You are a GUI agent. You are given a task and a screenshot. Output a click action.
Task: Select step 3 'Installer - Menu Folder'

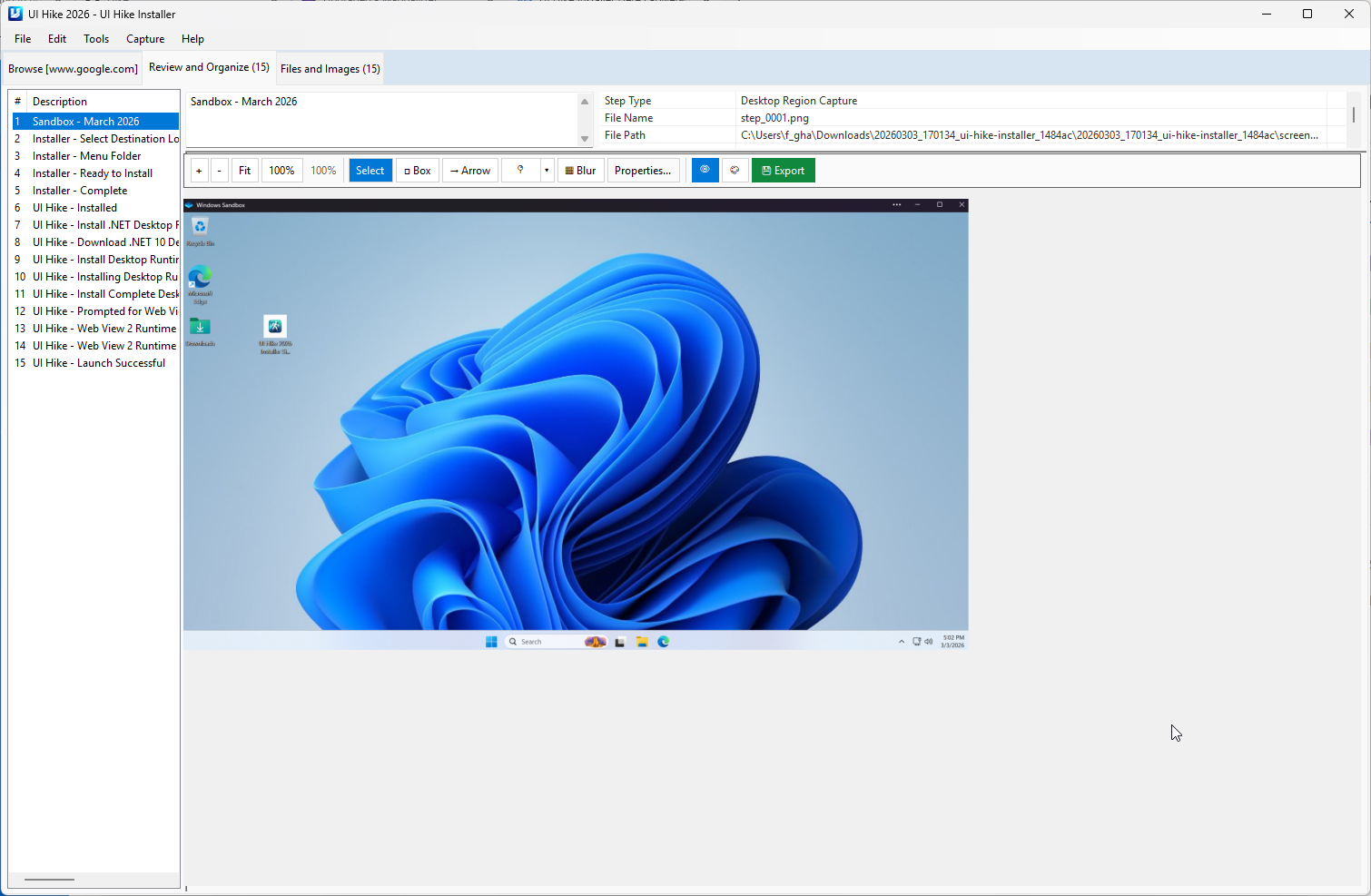95,156
